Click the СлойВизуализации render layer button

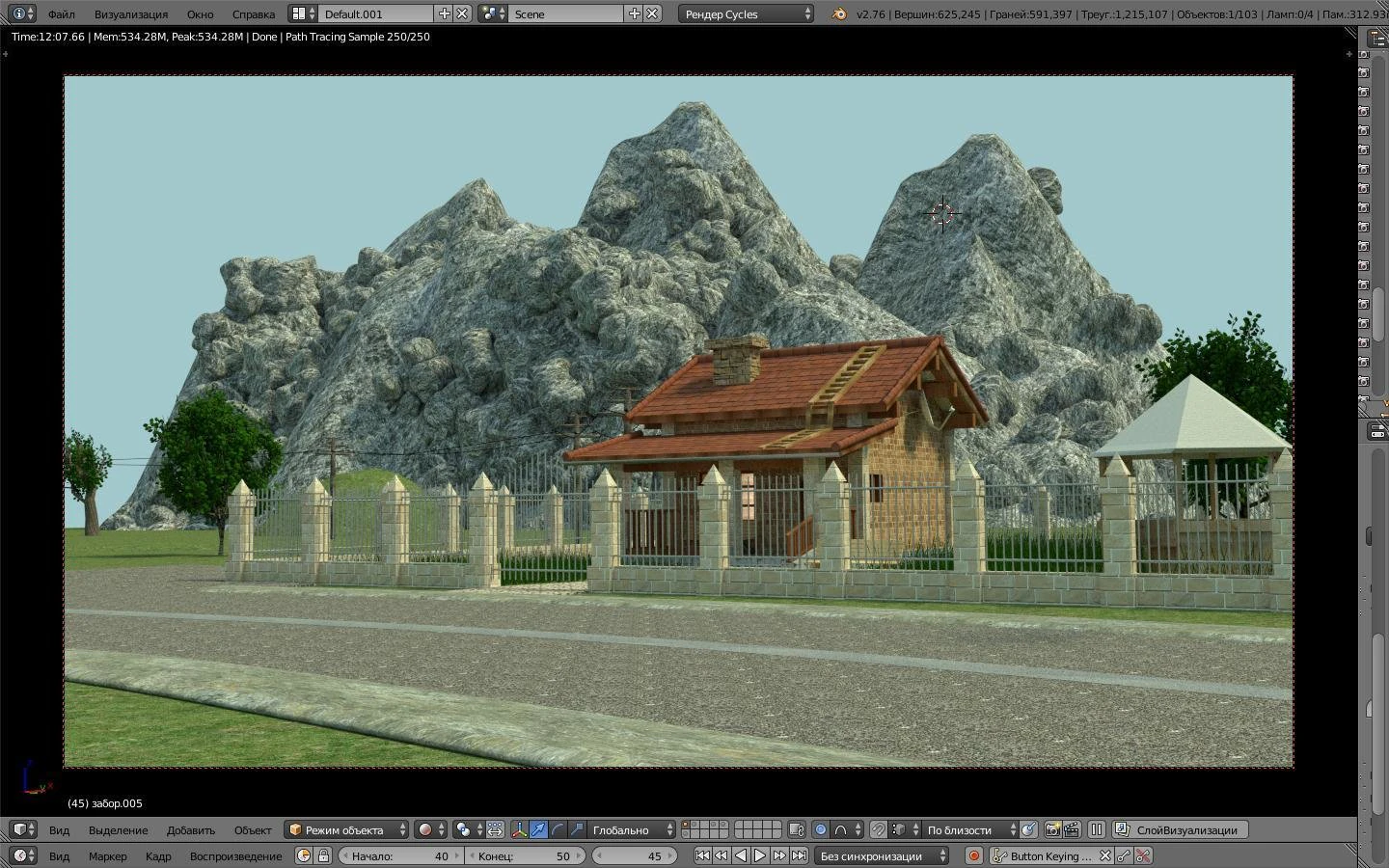[x=1180, y=829]
